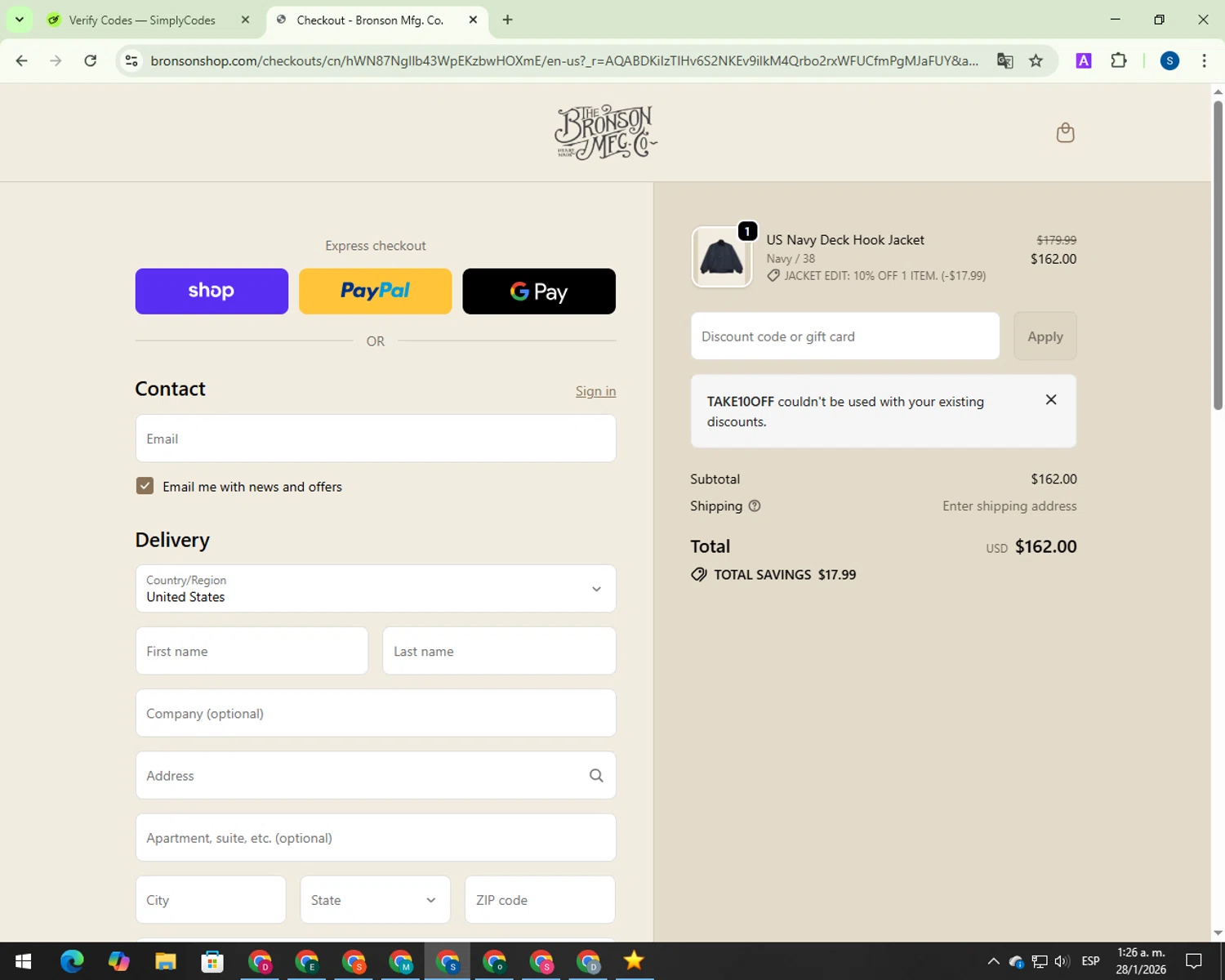Select the Checkout - Bronson Mfg. Co. tab
Image resolution: width=1225 pixels, height=980 pixels.
pos(370,20)
